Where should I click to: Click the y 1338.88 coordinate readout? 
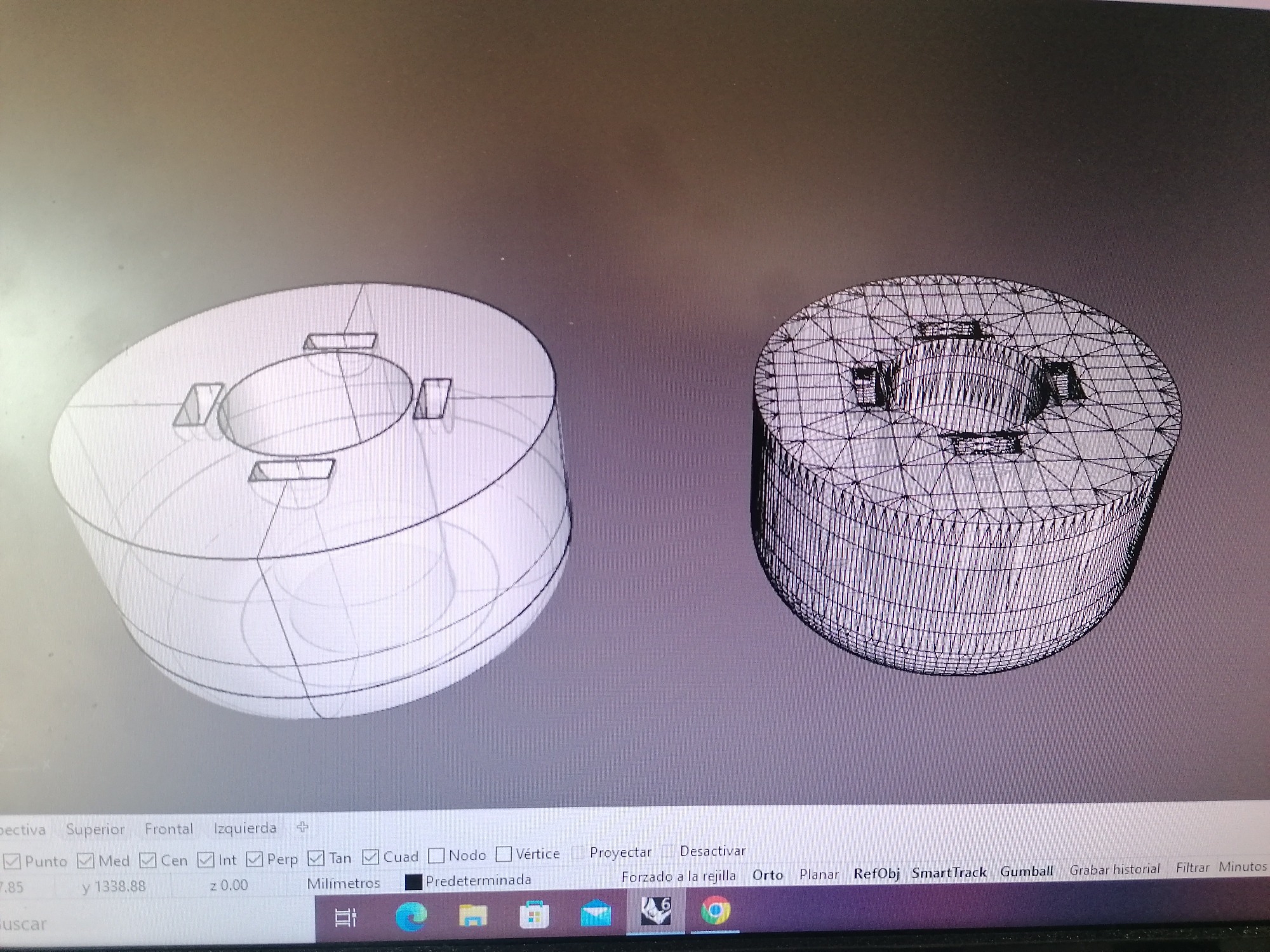click(114, 886)
